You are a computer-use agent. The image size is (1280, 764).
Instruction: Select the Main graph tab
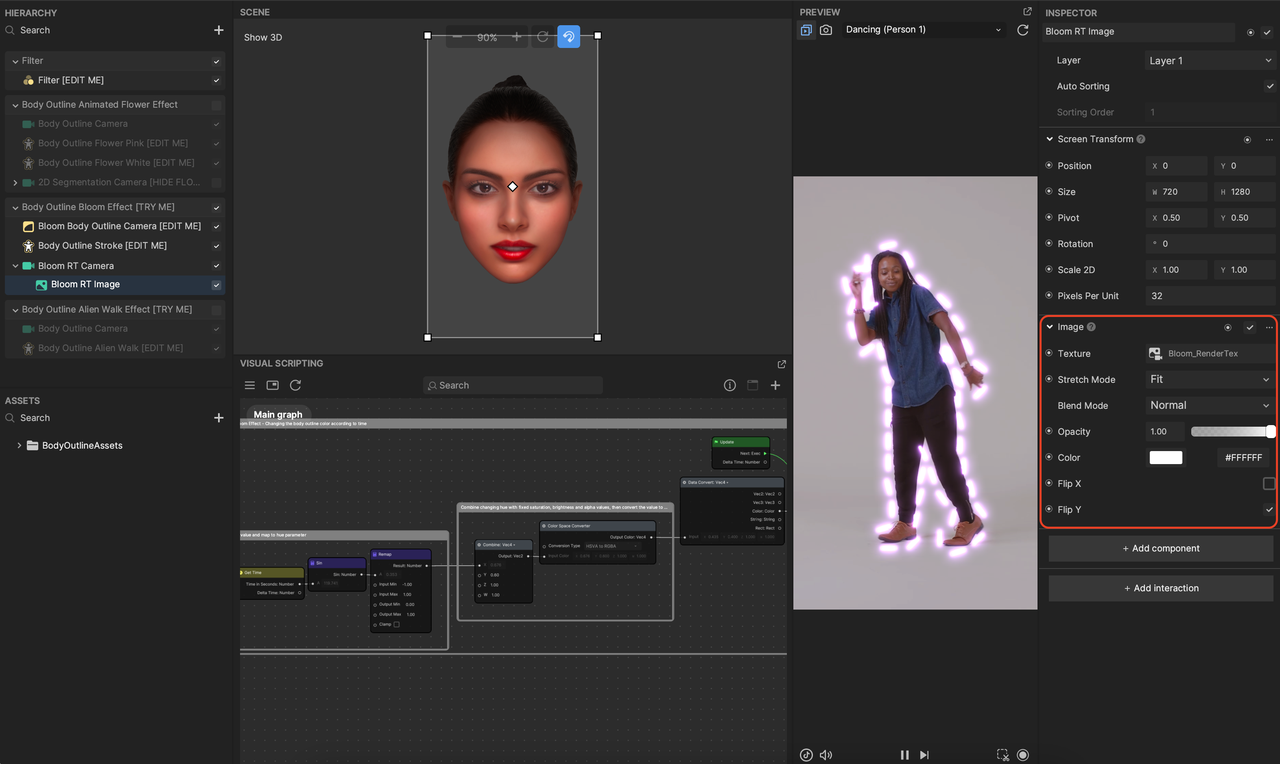coord(277,414)
